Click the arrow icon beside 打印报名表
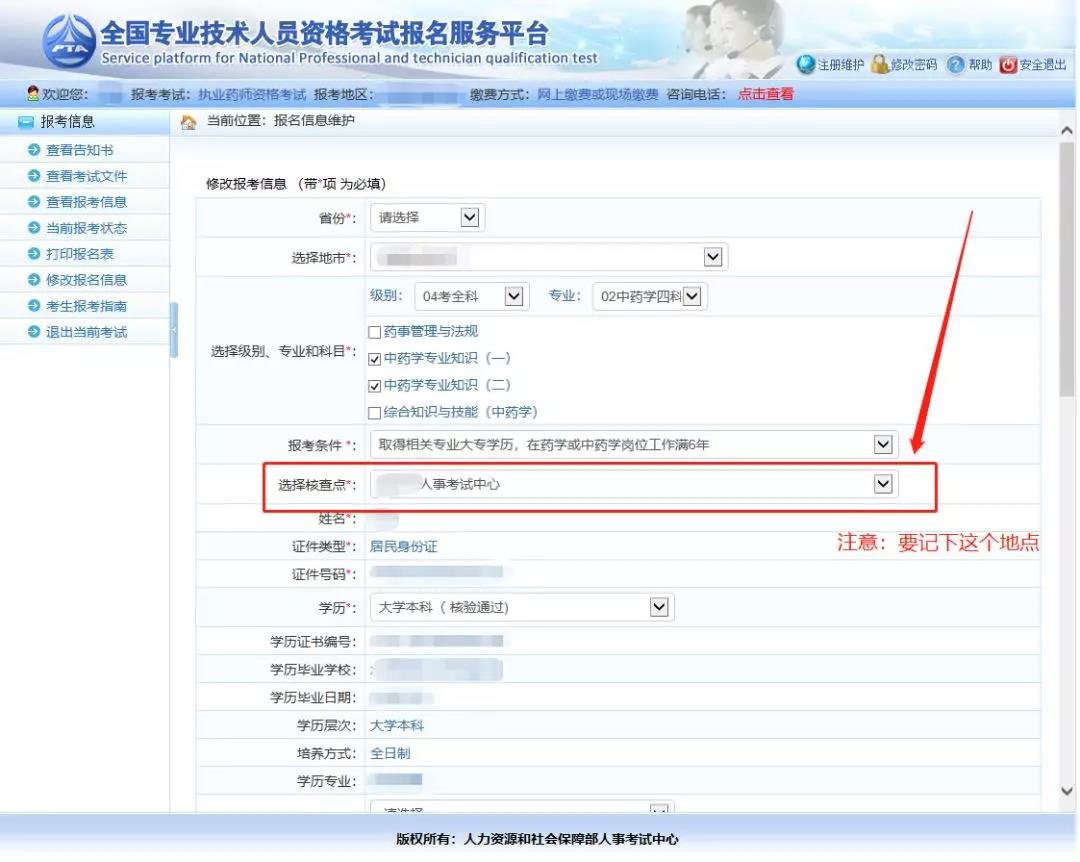 coord(34,254)
